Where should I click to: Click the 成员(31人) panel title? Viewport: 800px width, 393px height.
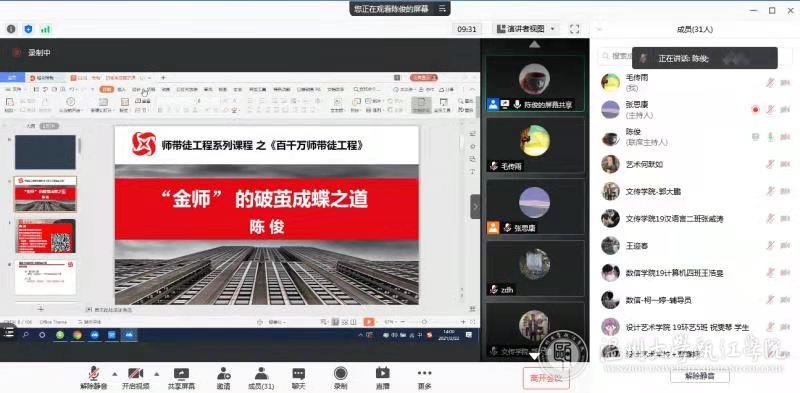point(694,30)
